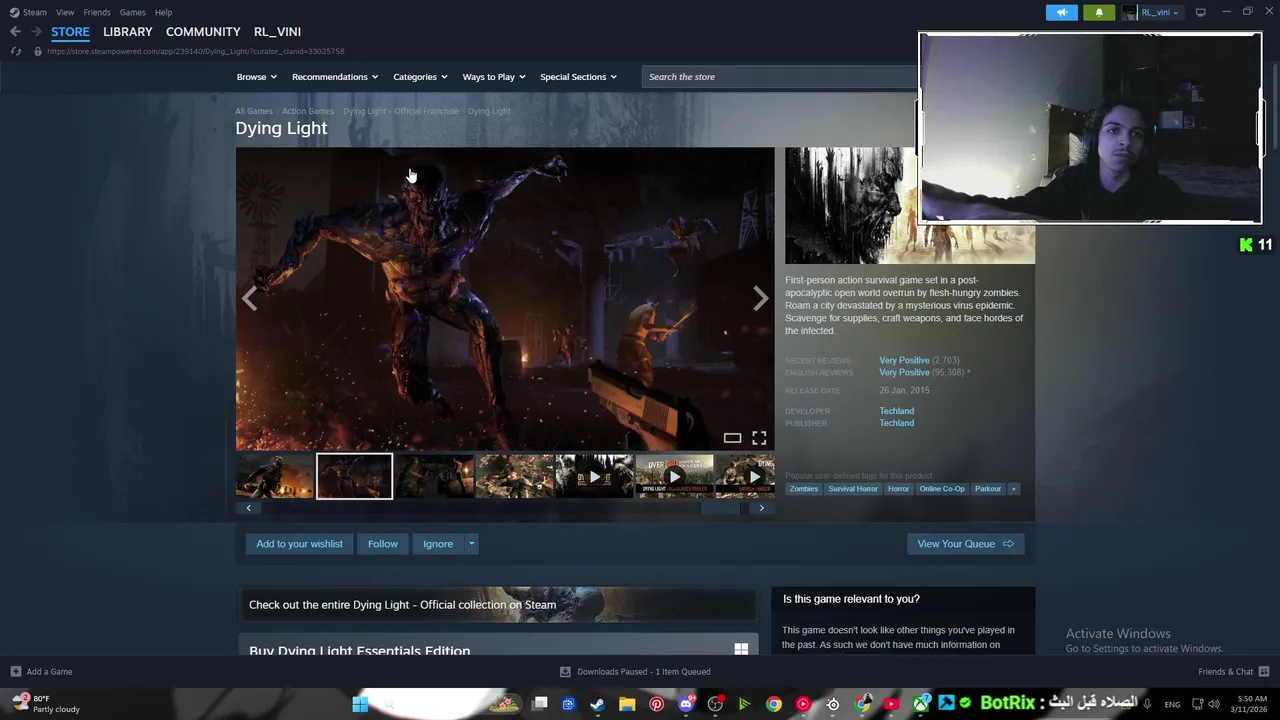Select the Zombies tag
Image resolution: width=1280 pixels, height=720 pixels.
coord(803,489)
